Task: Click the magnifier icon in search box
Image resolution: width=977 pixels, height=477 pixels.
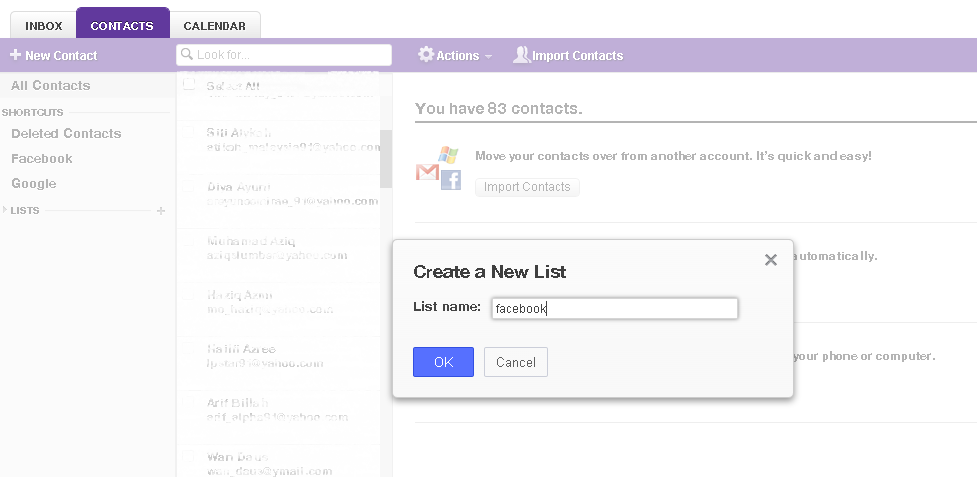Action: click(187, 55)
